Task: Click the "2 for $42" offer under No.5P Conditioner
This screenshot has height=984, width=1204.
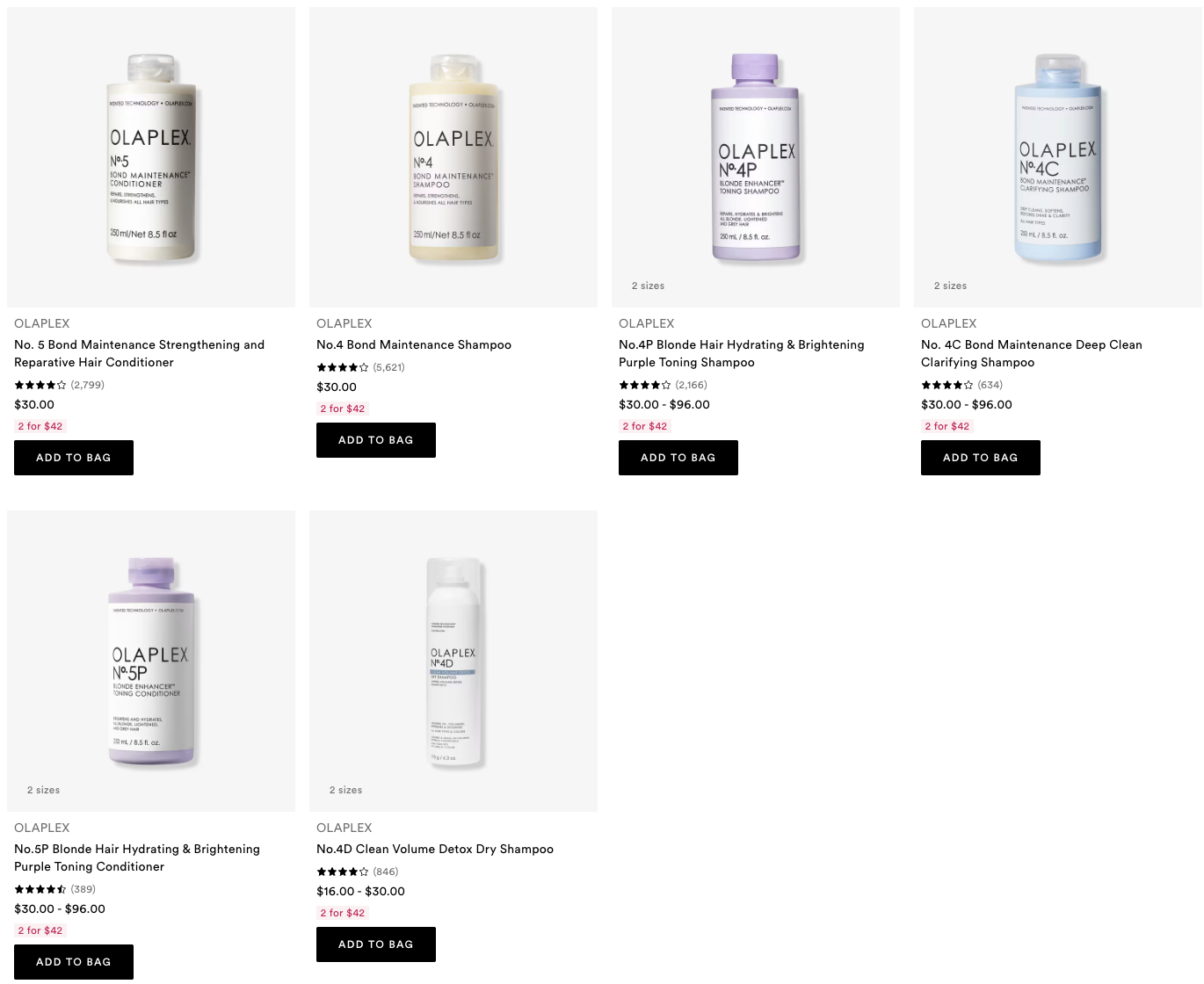Action: pyautogui.click(x=40, y=930)
